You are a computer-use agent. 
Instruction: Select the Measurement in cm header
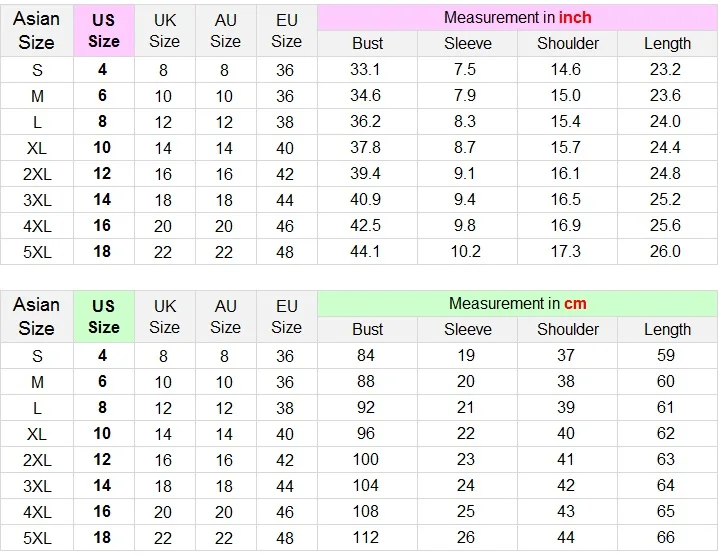point(517,303)
